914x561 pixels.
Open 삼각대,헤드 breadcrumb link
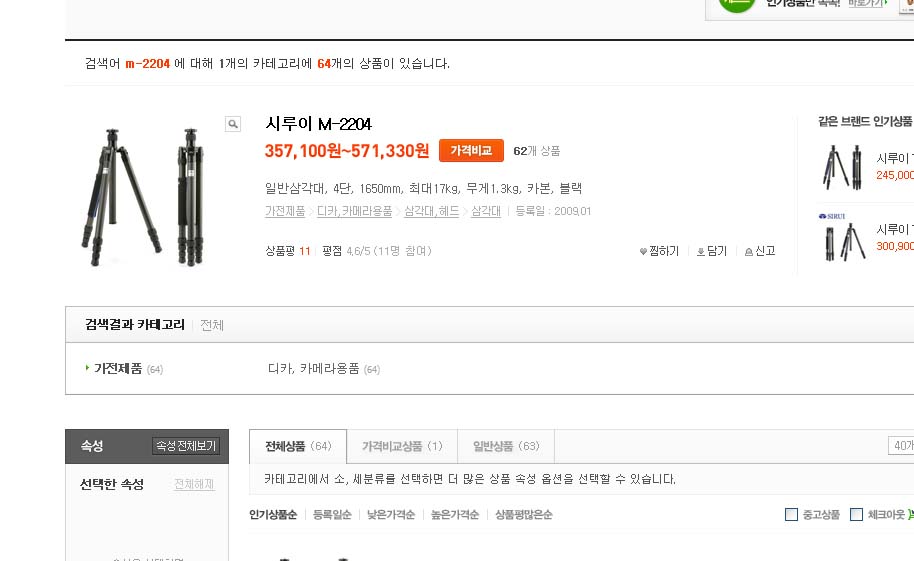tap(432, 211)
